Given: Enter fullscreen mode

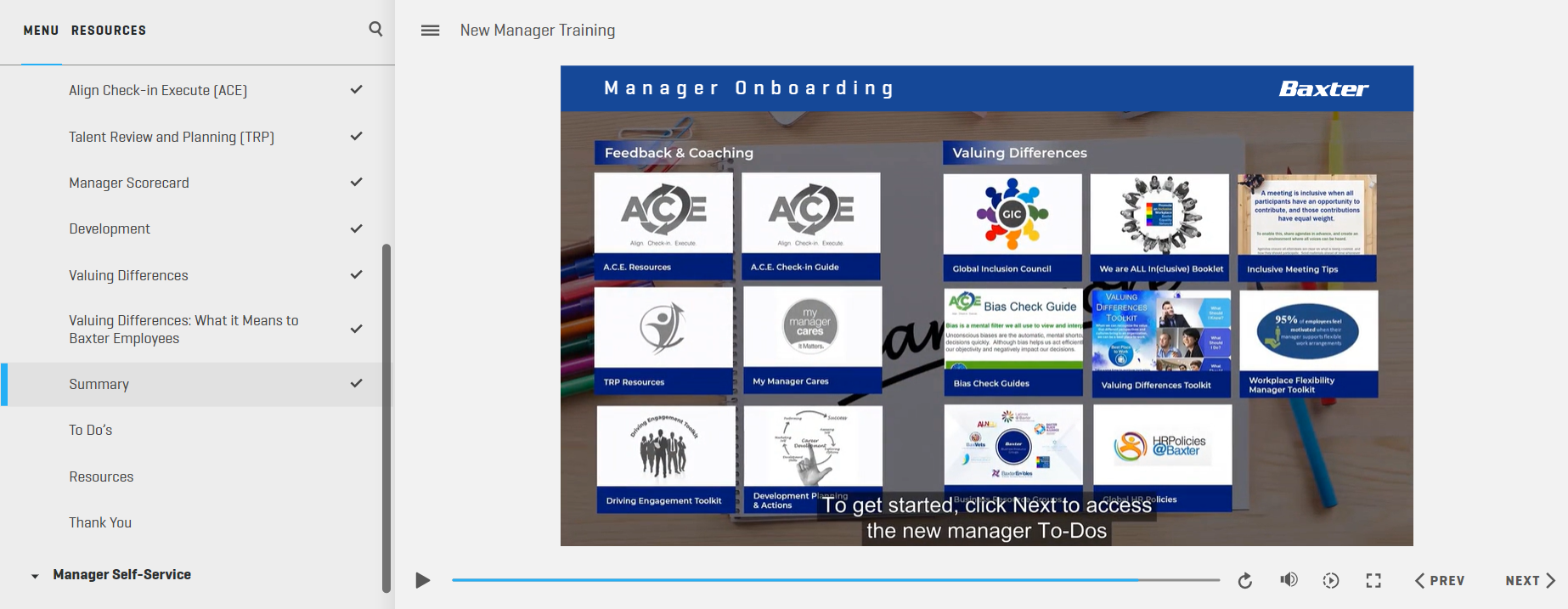Looking at the screenshot, I should 1373,580.
